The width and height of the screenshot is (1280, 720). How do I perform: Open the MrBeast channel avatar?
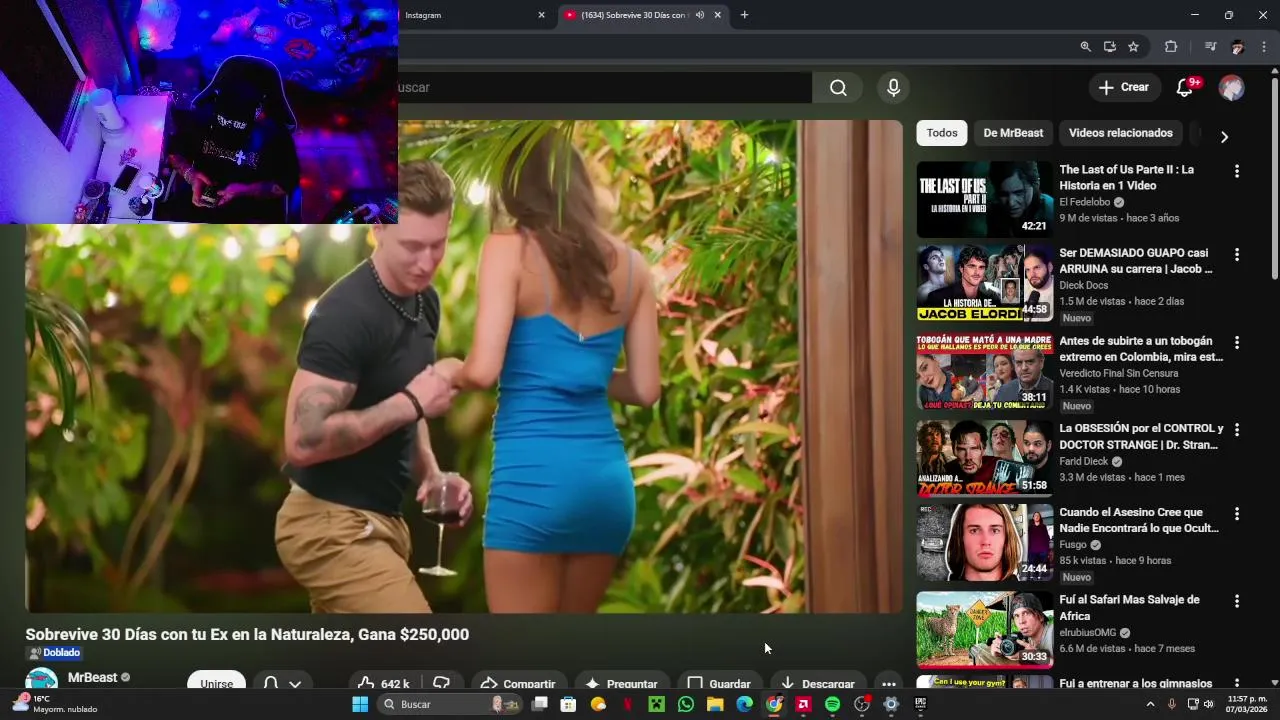[41, 680]
